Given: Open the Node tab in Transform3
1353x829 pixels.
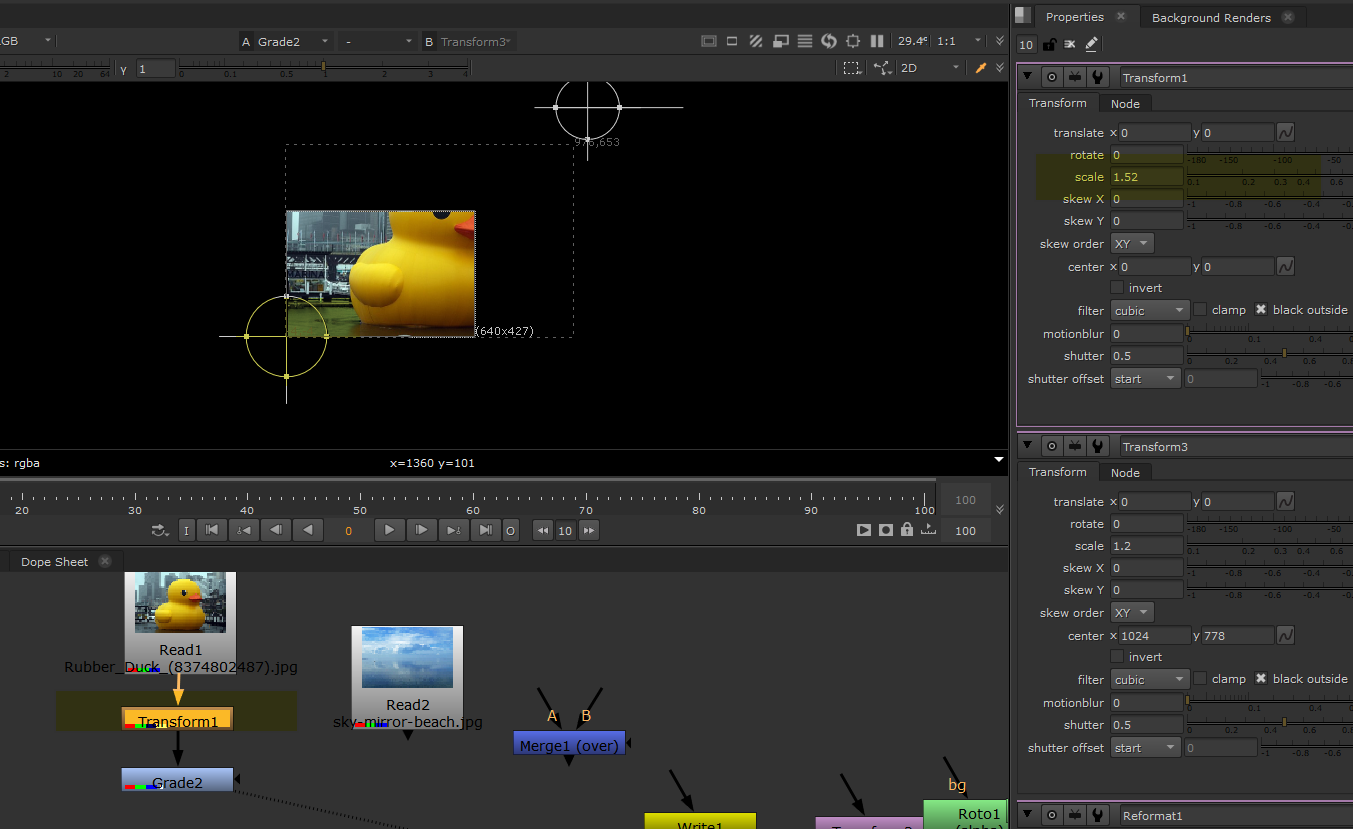Looking at the screenshot, I should tap(1125, 472).
